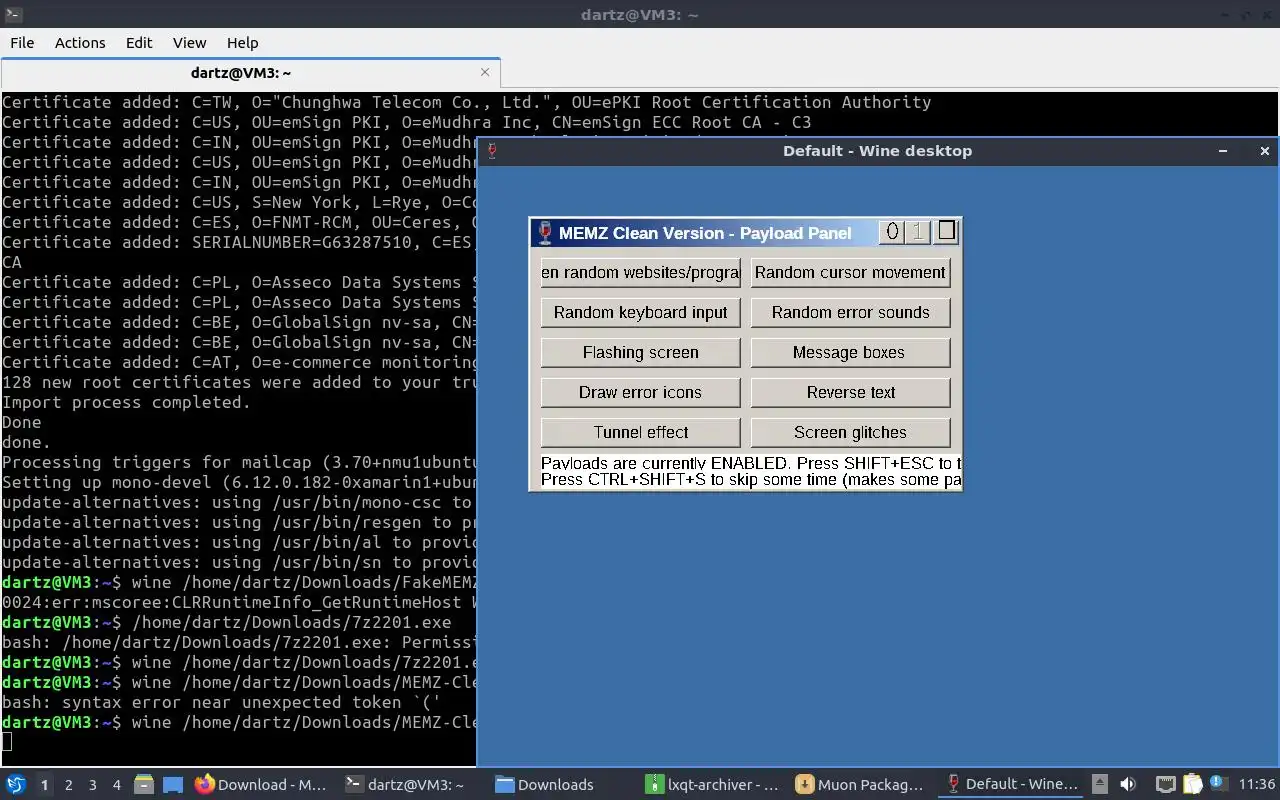Switch to Muon Package Manager taskbar entry
This screenshot has width=1280, height=800.
coord(860,785)
